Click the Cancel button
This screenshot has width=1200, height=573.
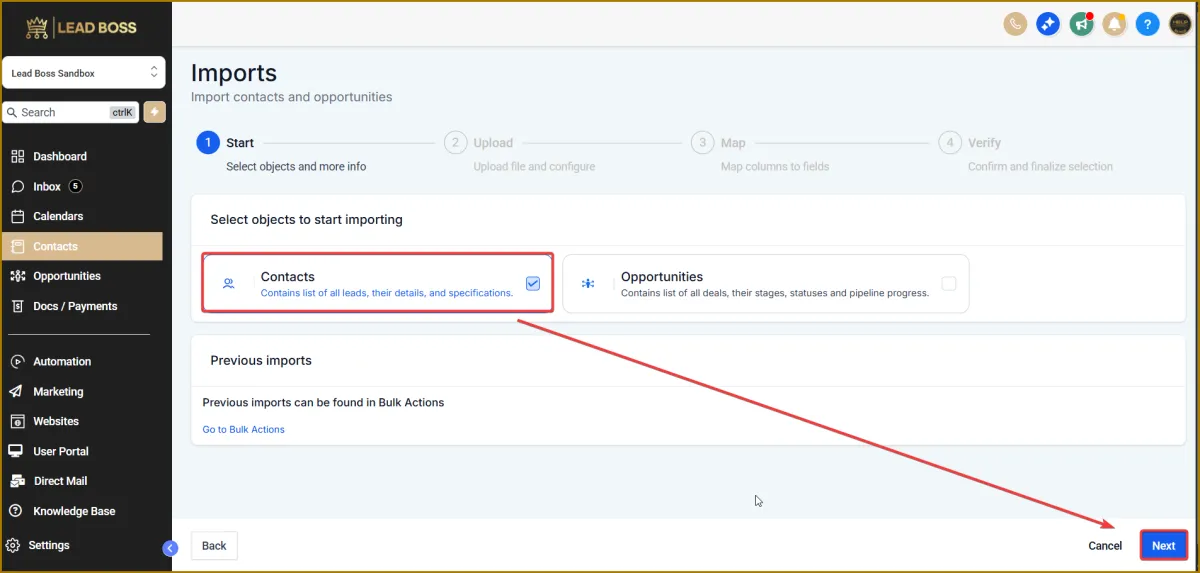(1105, 546)
